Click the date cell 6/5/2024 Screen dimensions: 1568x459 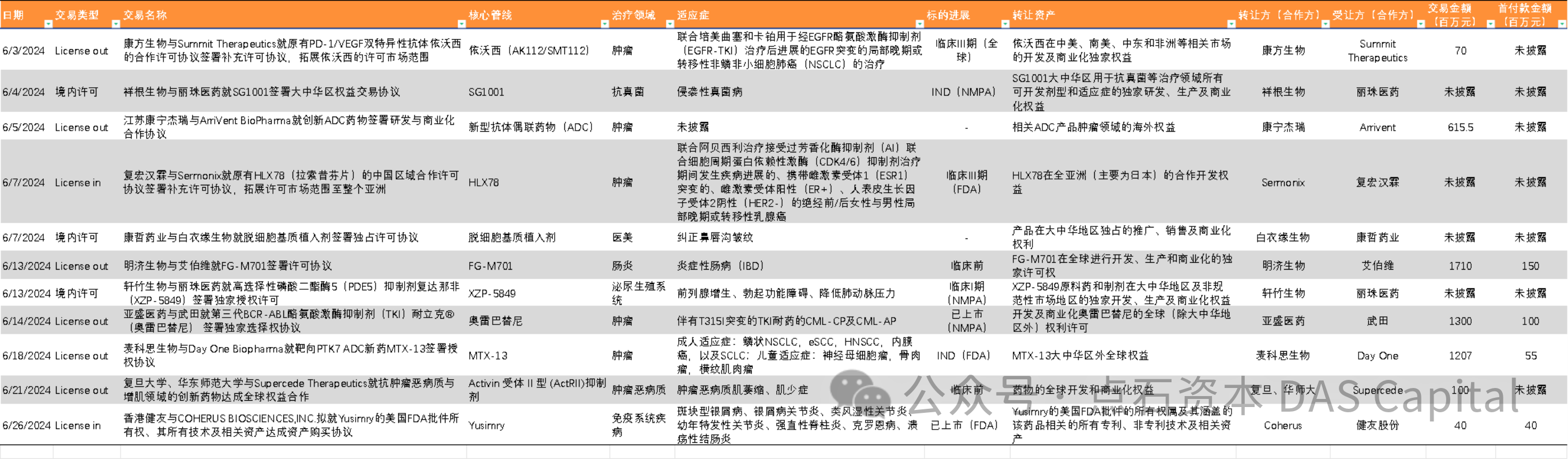[24, 127]
